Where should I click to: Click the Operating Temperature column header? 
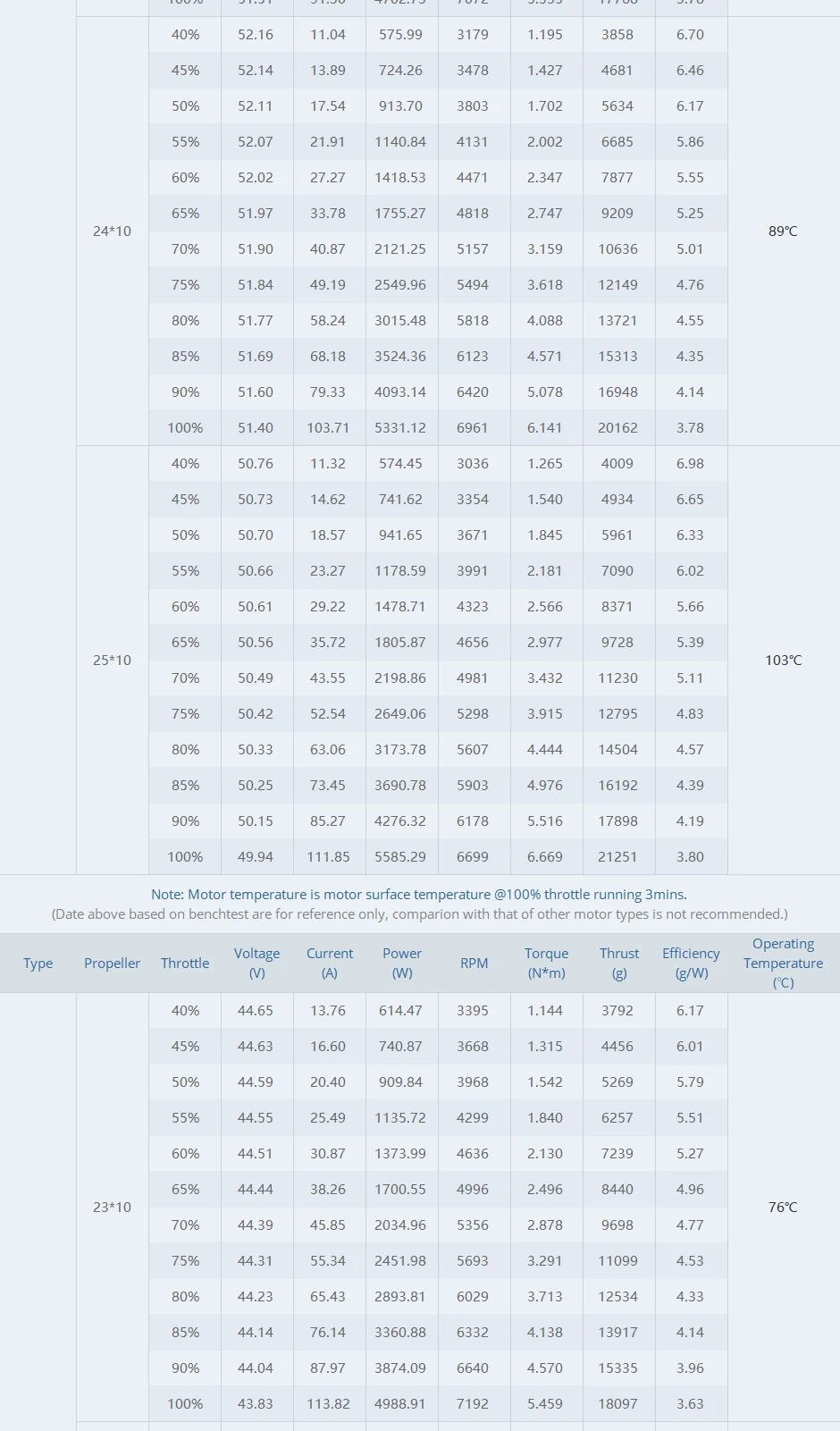(x=783, y=963)
